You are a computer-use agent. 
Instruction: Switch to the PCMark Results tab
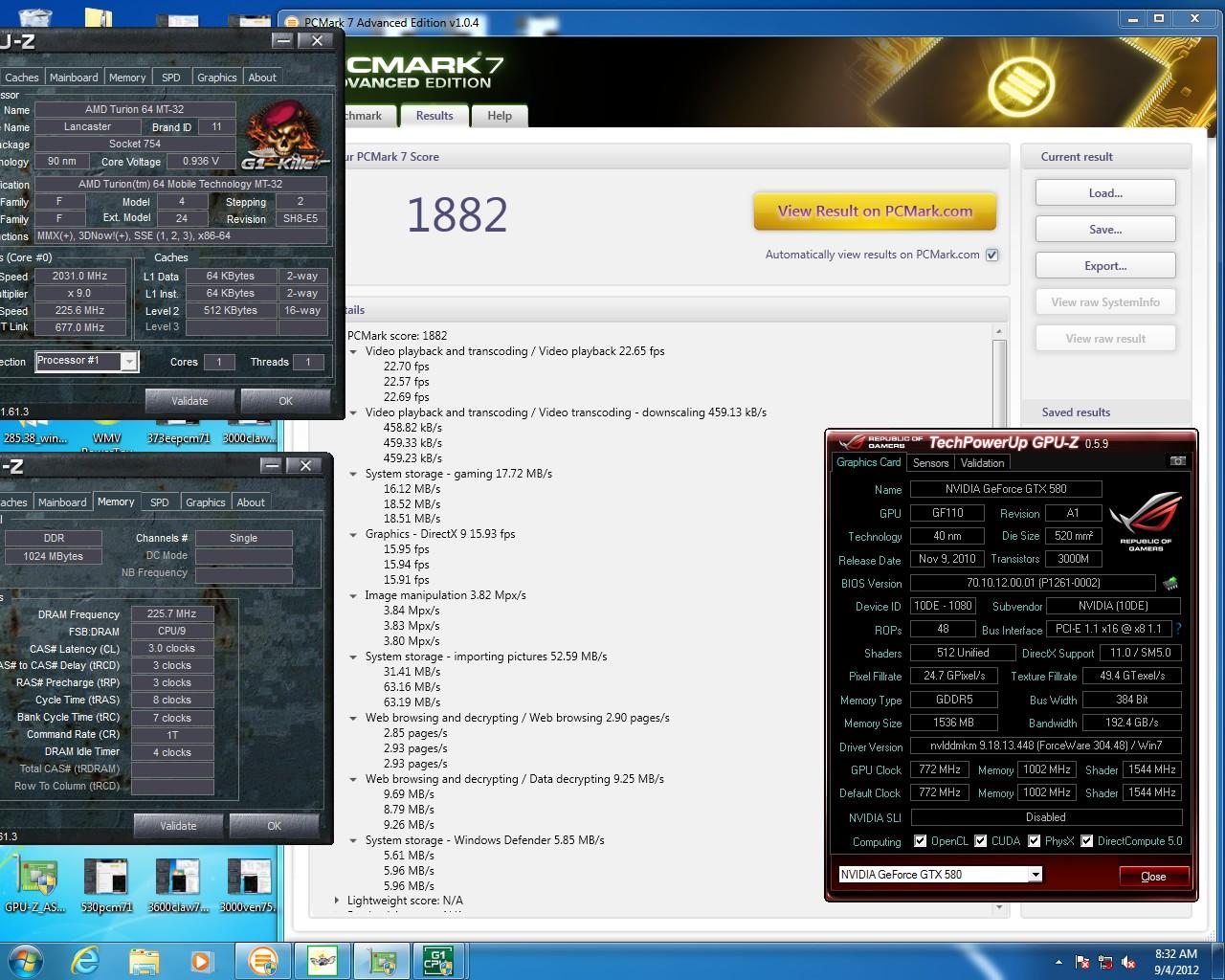tap(434, 115)
